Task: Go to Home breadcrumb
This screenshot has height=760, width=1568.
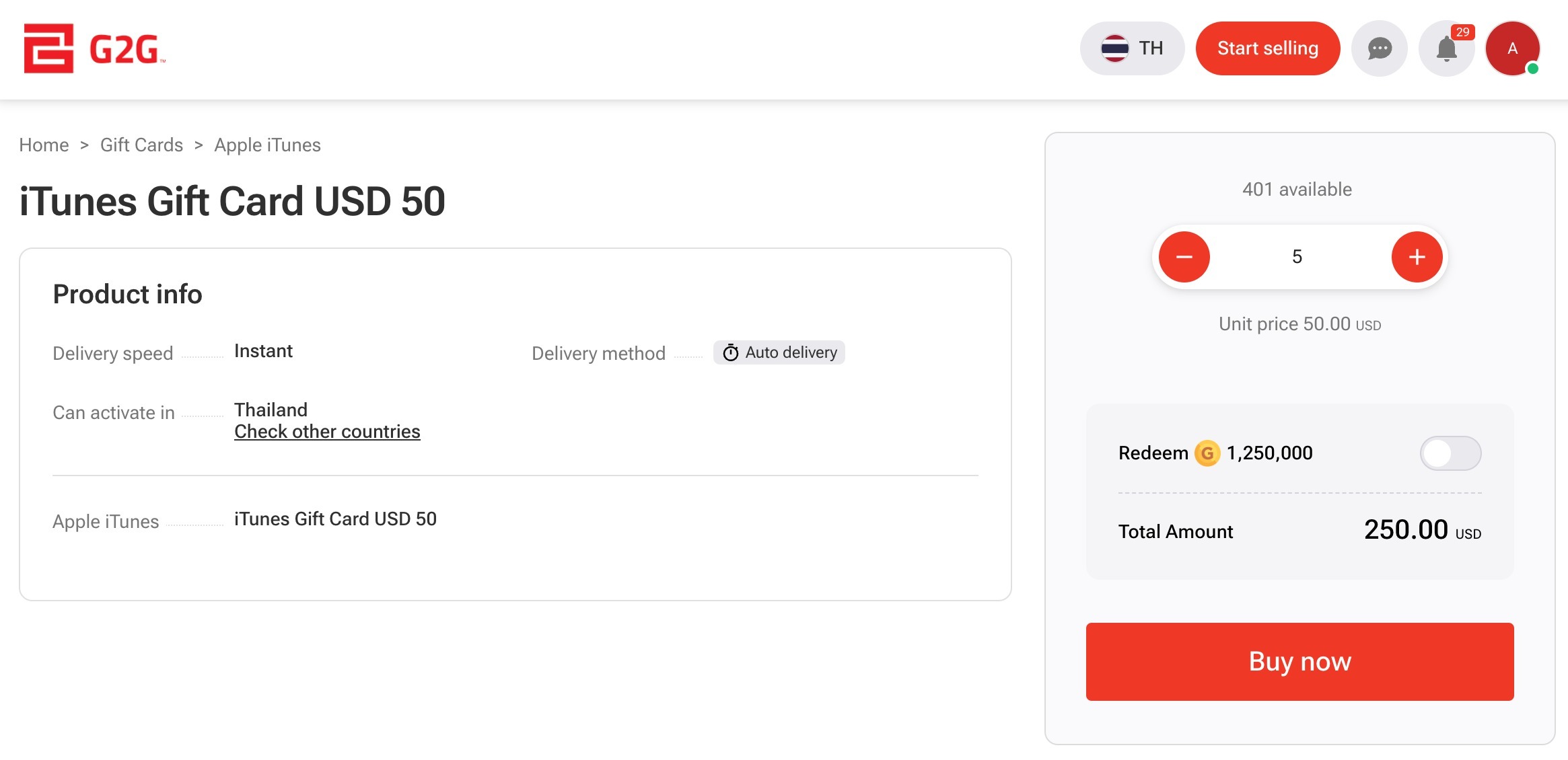Action: tap(44, 145)
